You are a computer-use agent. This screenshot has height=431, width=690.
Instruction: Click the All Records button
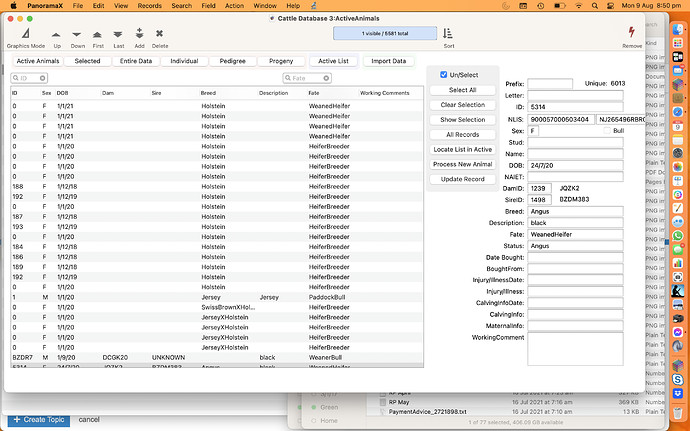[x=462, y=135]
